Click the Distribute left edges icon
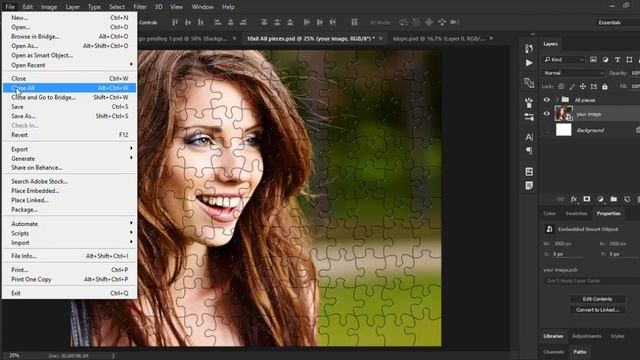This screenshot has width=640, height=360. [307, 22]
